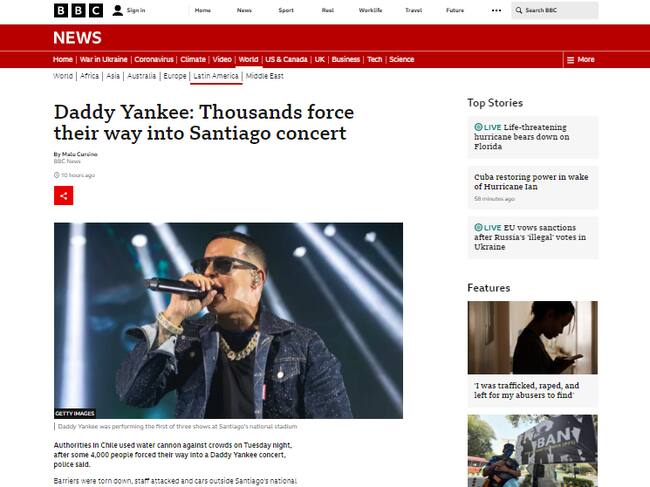Click the Daddy Yankee concert photo
650x487 pixels.
228,320
